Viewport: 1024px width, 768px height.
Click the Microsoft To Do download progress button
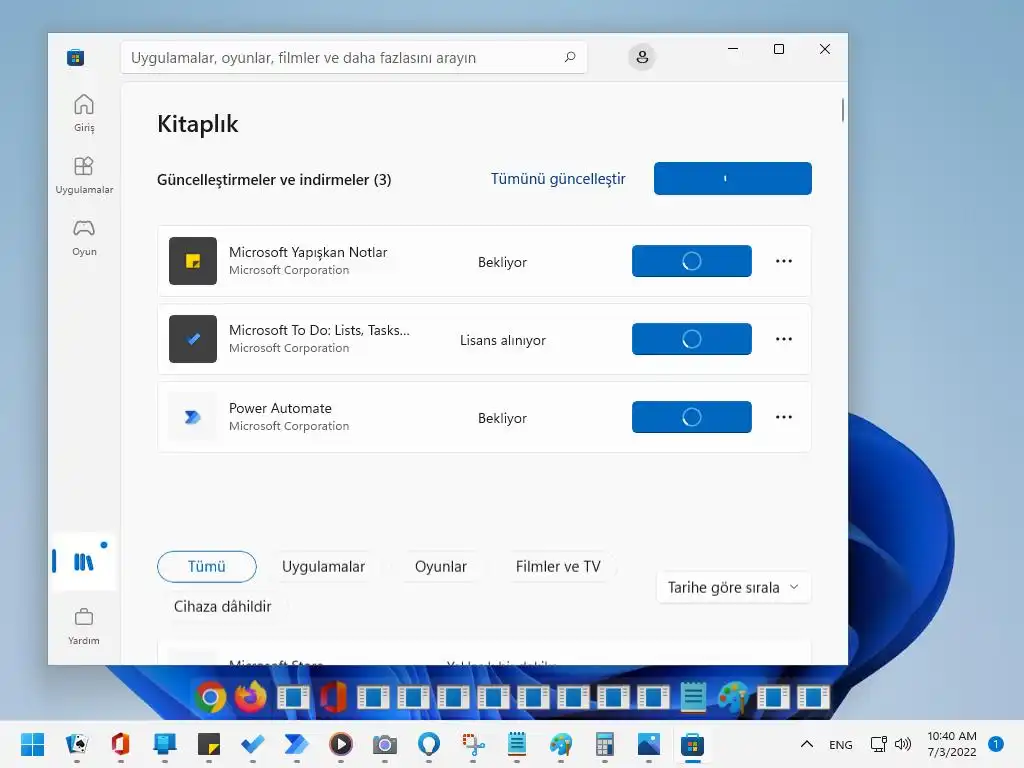tap(692, 339)
